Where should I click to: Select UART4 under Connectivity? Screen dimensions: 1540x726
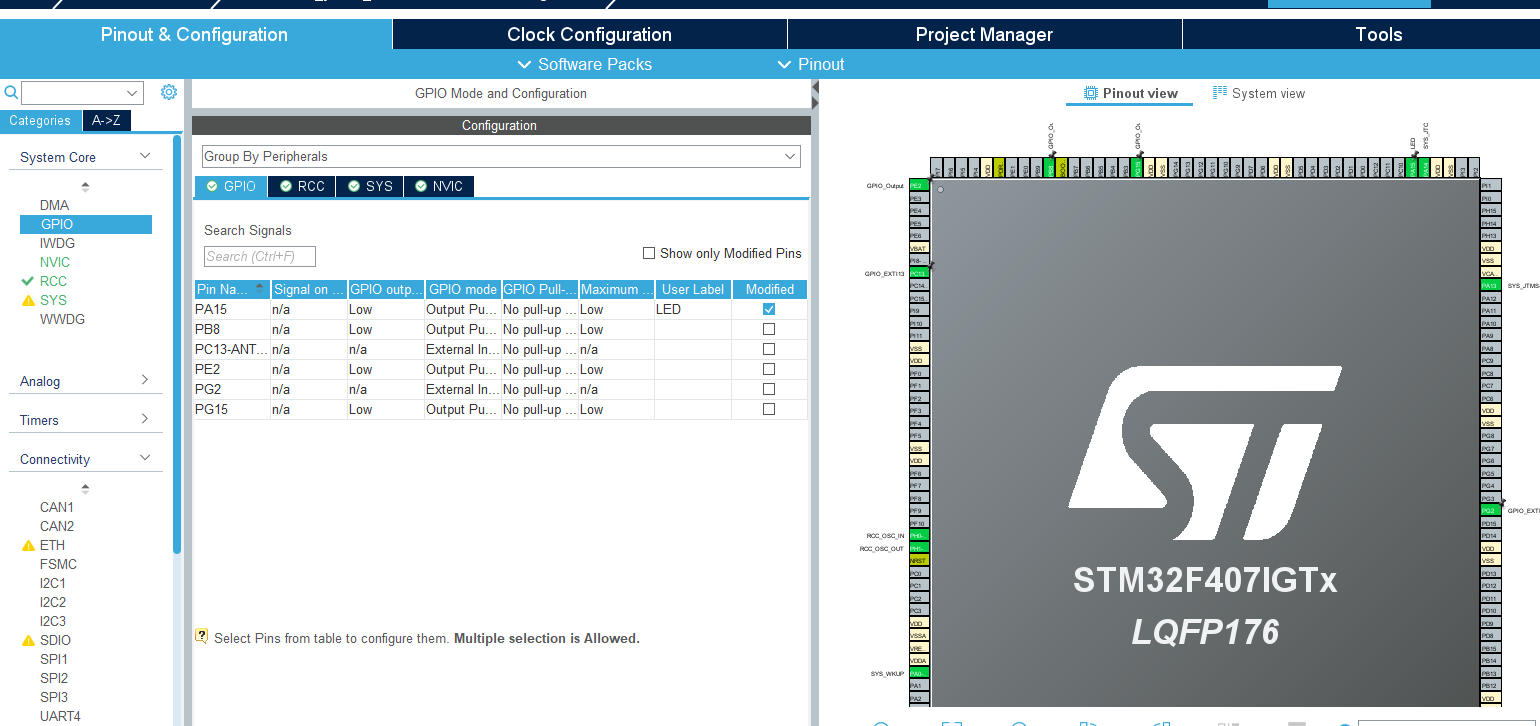point(60,716)
